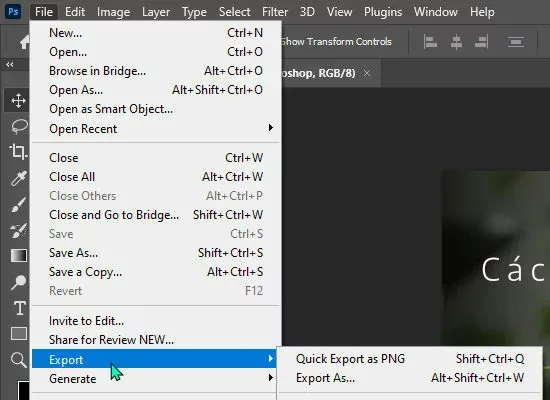Click Align right edges icon
Viewport: 550px width, 400px height.
tap(481, 42)
